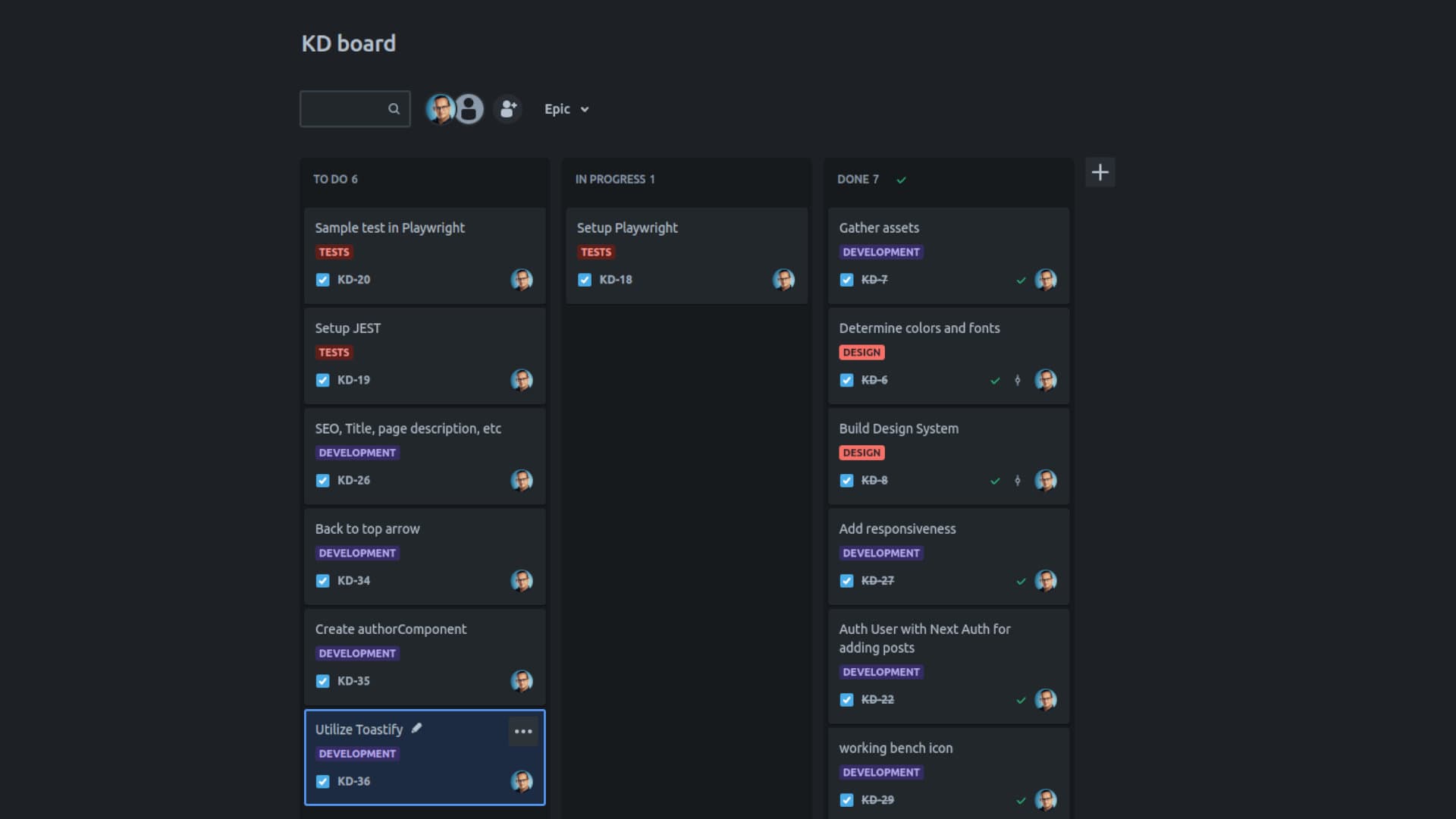This screenshot has width=1456, height=819.
Task: Click the commit icon on KD-8 card
Action: coord(1018,481)
